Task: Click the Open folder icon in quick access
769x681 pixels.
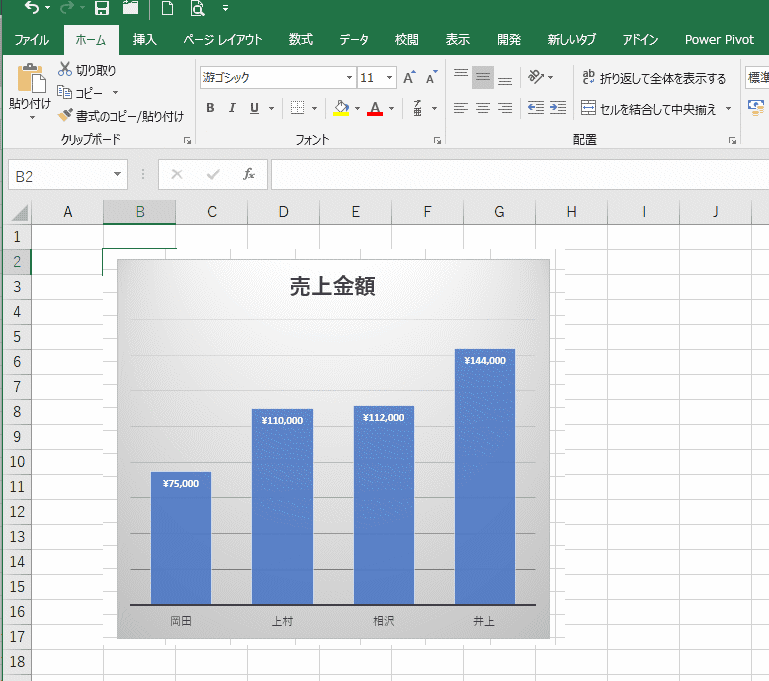Action: pos(130,8)
